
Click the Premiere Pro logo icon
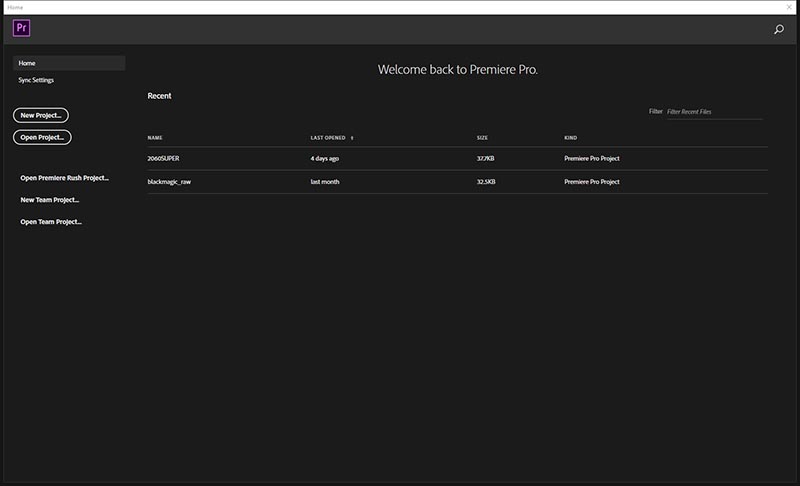pos(21,28)
